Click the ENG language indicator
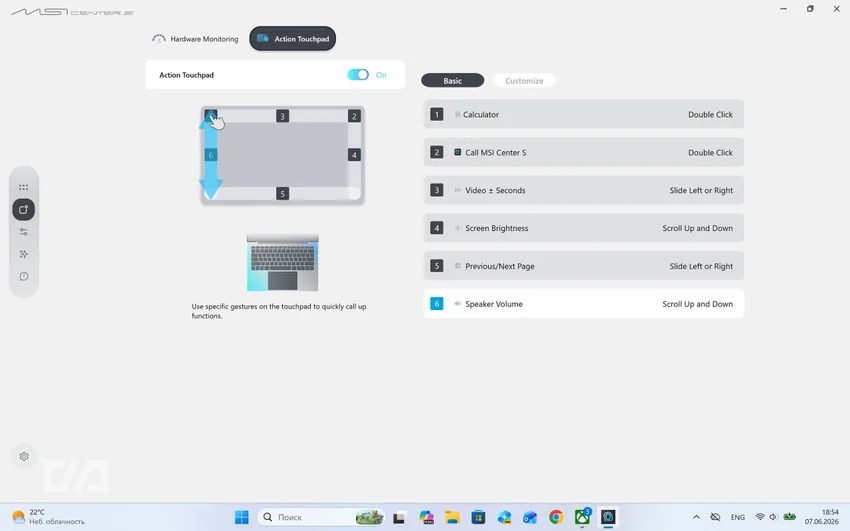Screen dimensions: 850x531 tap(738, 517)
